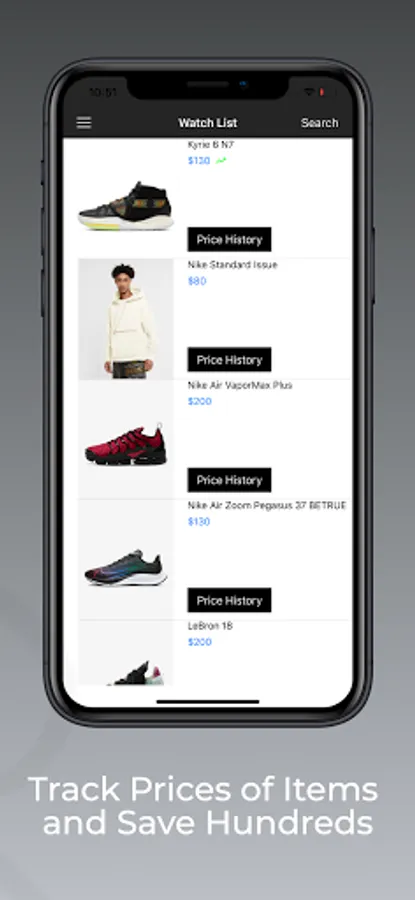Screen dimensions: 415x900
Task: View Price History for Air Zoom Pegasus 37
Action: [229, 600]
